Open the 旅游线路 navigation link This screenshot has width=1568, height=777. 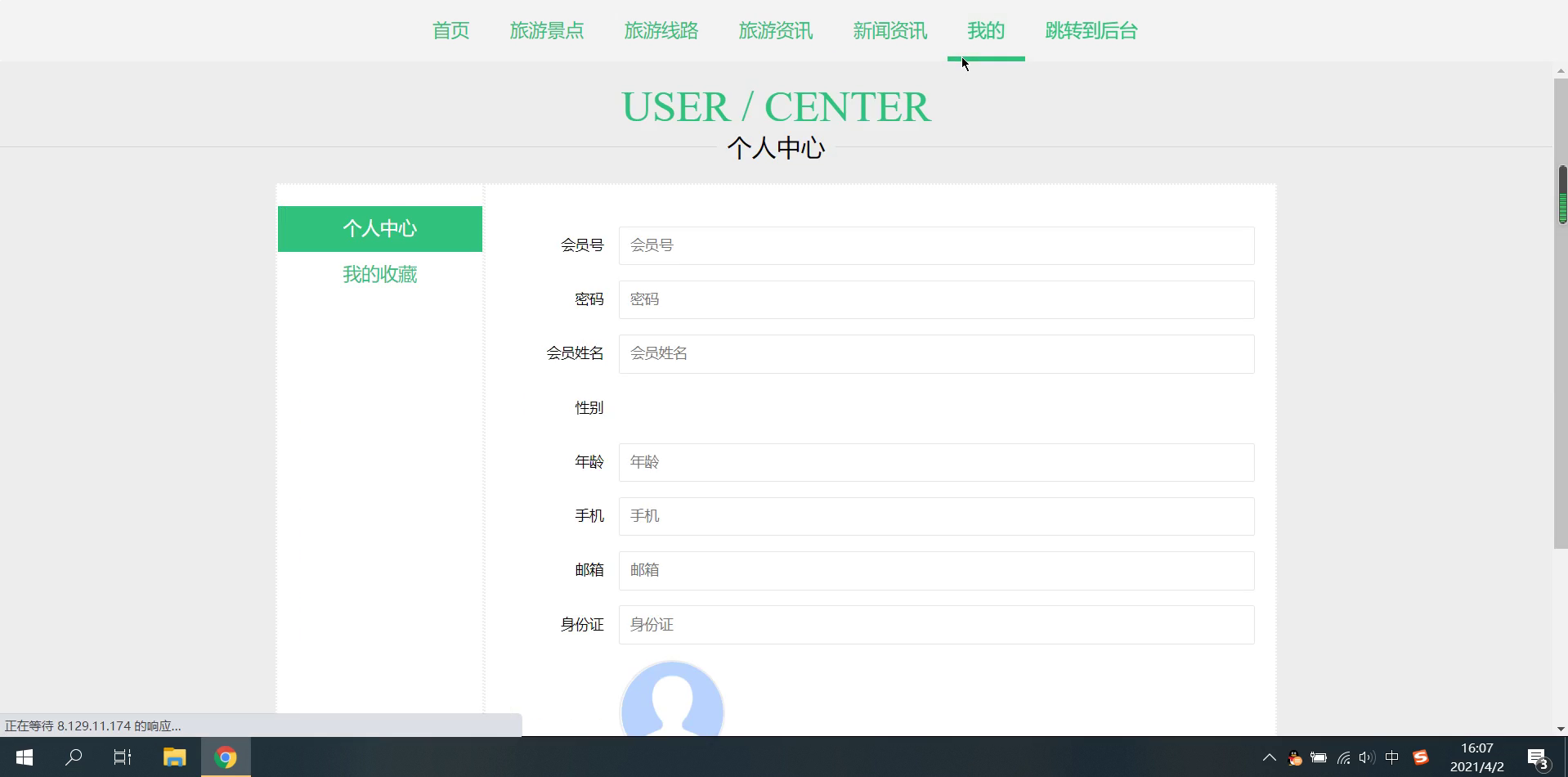[661, 31]
